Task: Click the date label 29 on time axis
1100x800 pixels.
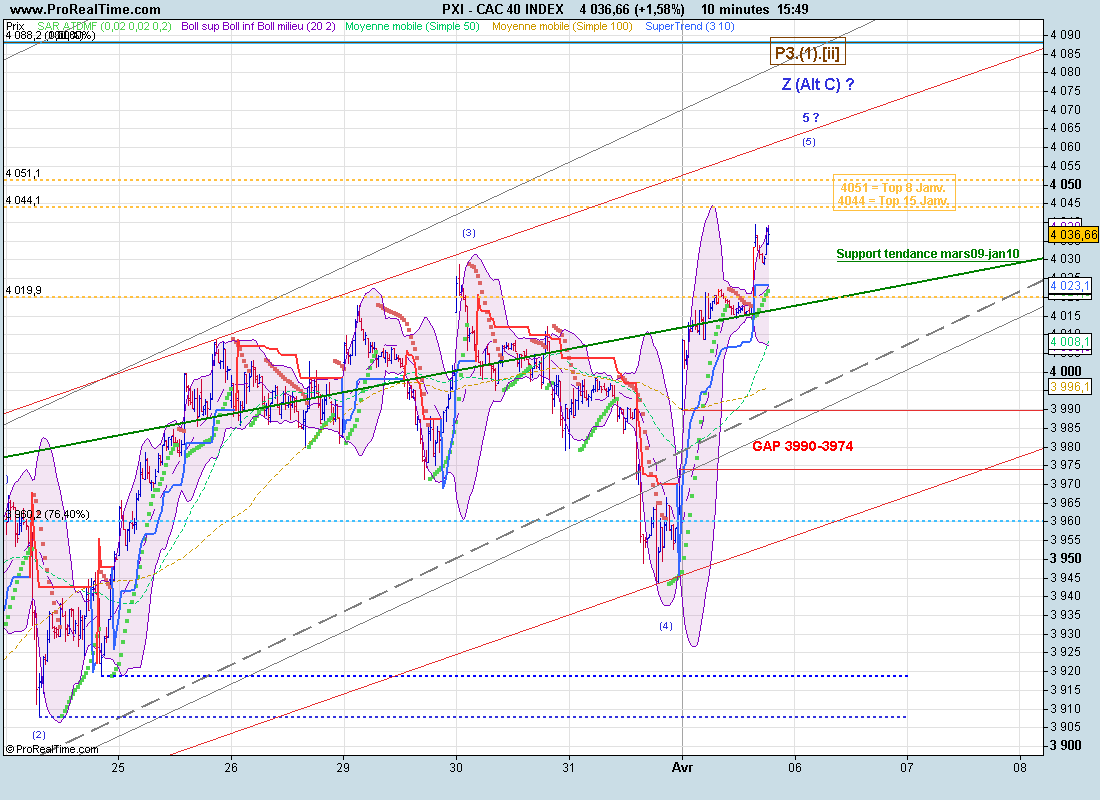Action: pos(343,767)
